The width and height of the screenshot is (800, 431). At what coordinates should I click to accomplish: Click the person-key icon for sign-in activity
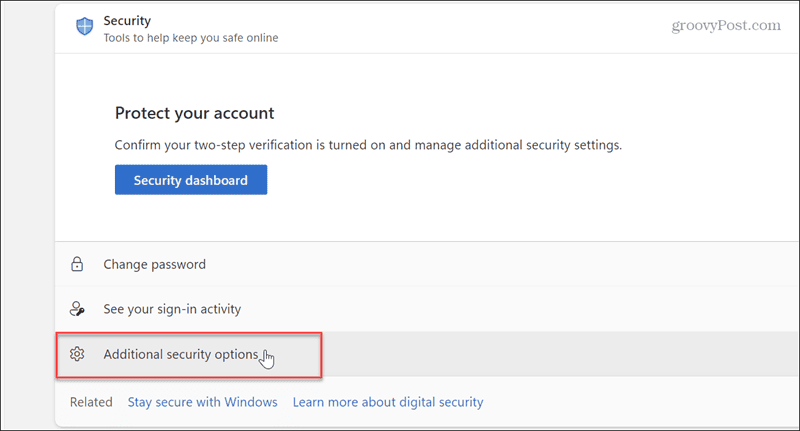[x=76, y=310]
